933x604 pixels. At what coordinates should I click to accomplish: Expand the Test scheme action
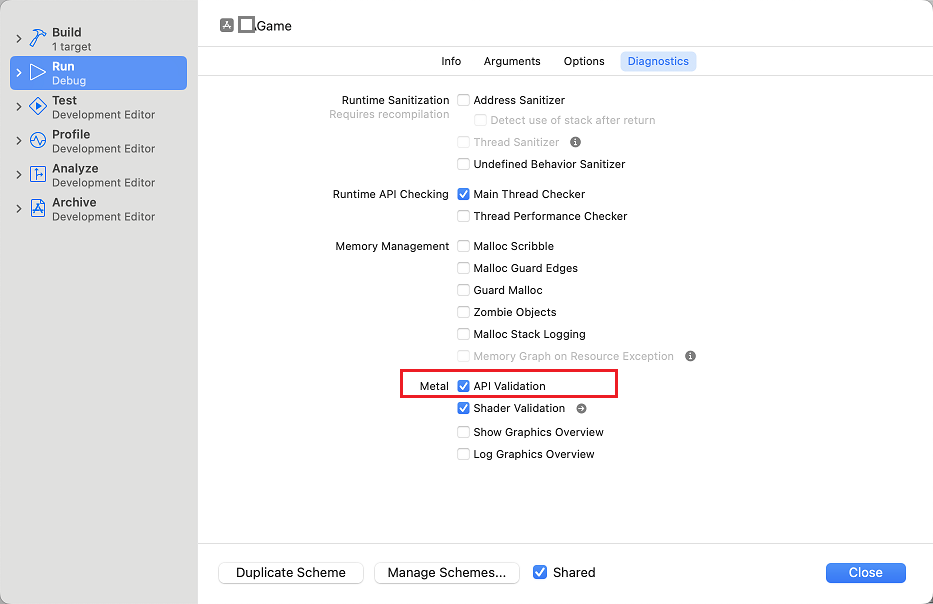(x=18, y=107)
